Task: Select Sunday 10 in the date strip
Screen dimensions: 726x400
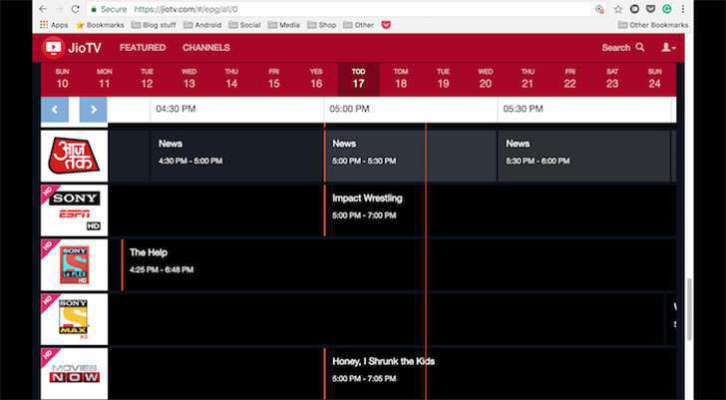Action: click(x=62, y=79)
